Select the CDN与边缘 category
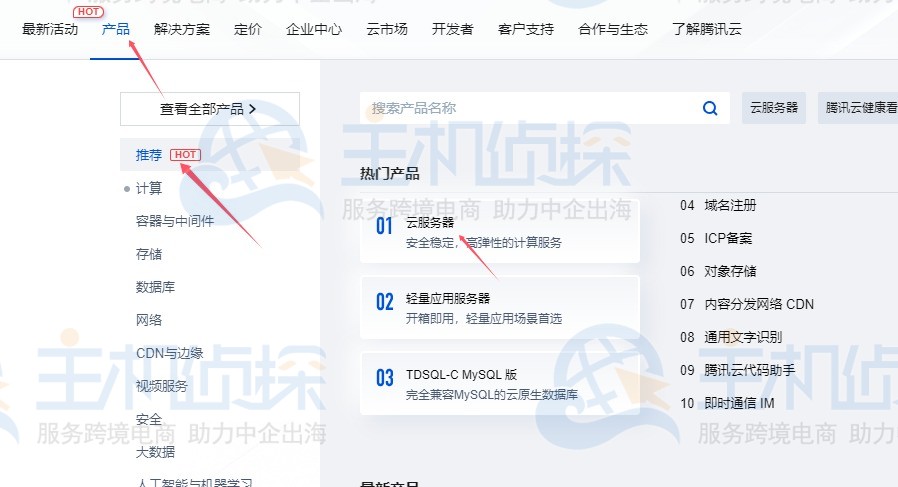The width and height of the screenshot is (898, 487). click(x=170, y=353)
